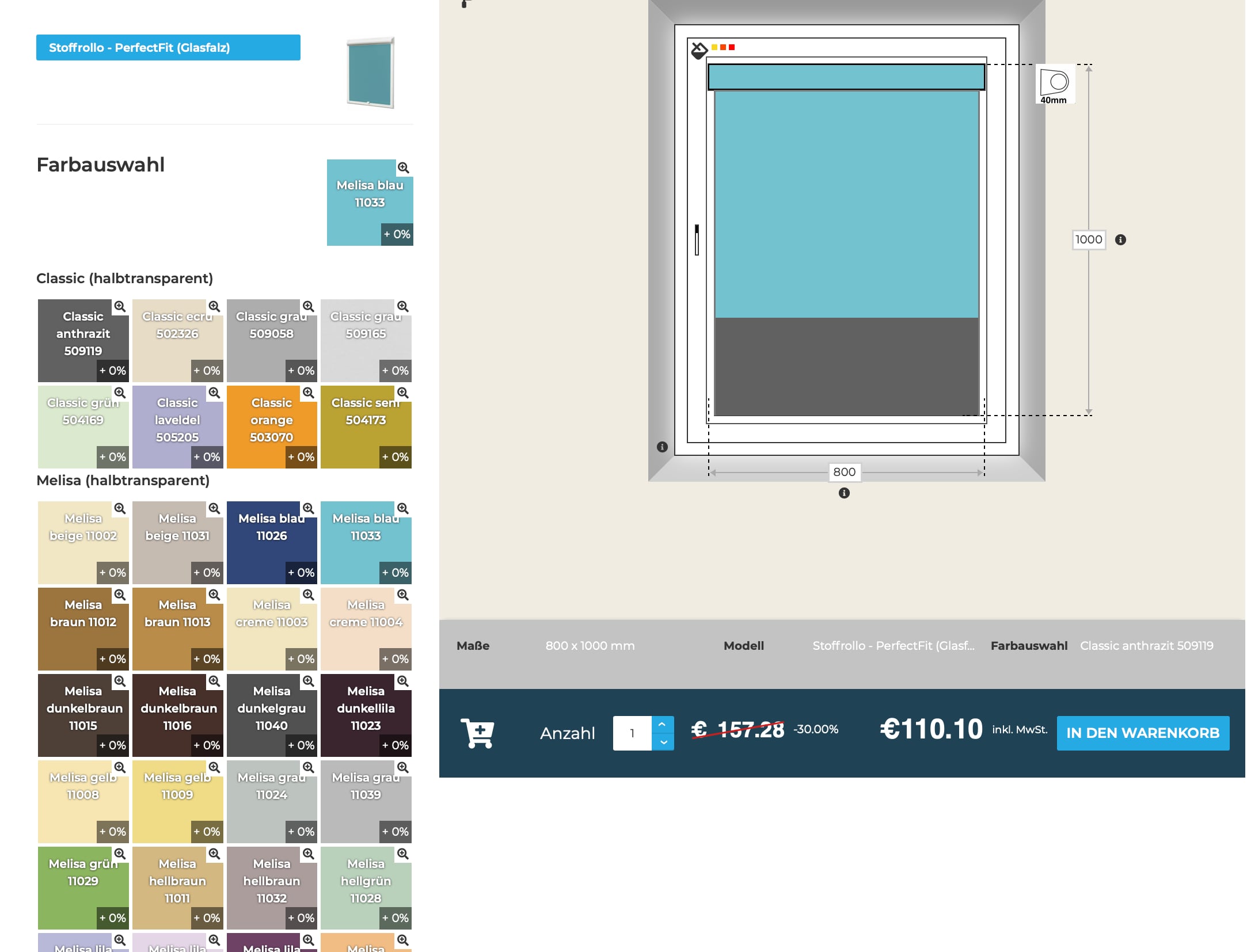
Task: Pick Melisa dunkelbraun 11015 swatch
Action: pos(83,715)
